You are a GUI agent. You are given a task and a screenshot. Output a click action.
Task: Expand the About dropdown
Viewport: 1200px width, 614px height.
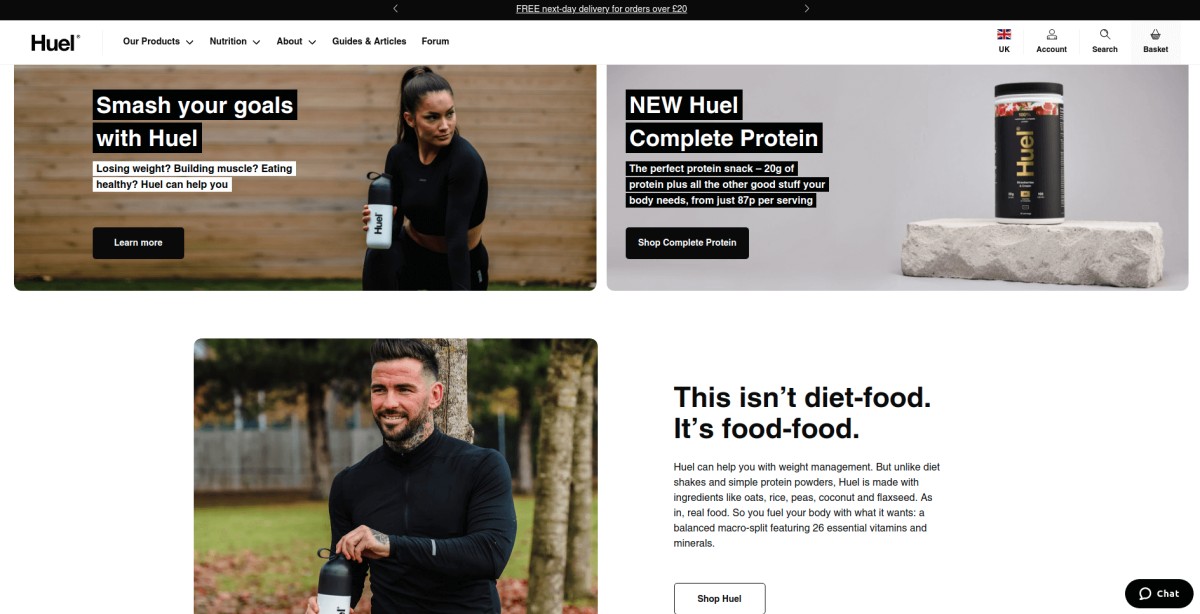tap(296, 42)
